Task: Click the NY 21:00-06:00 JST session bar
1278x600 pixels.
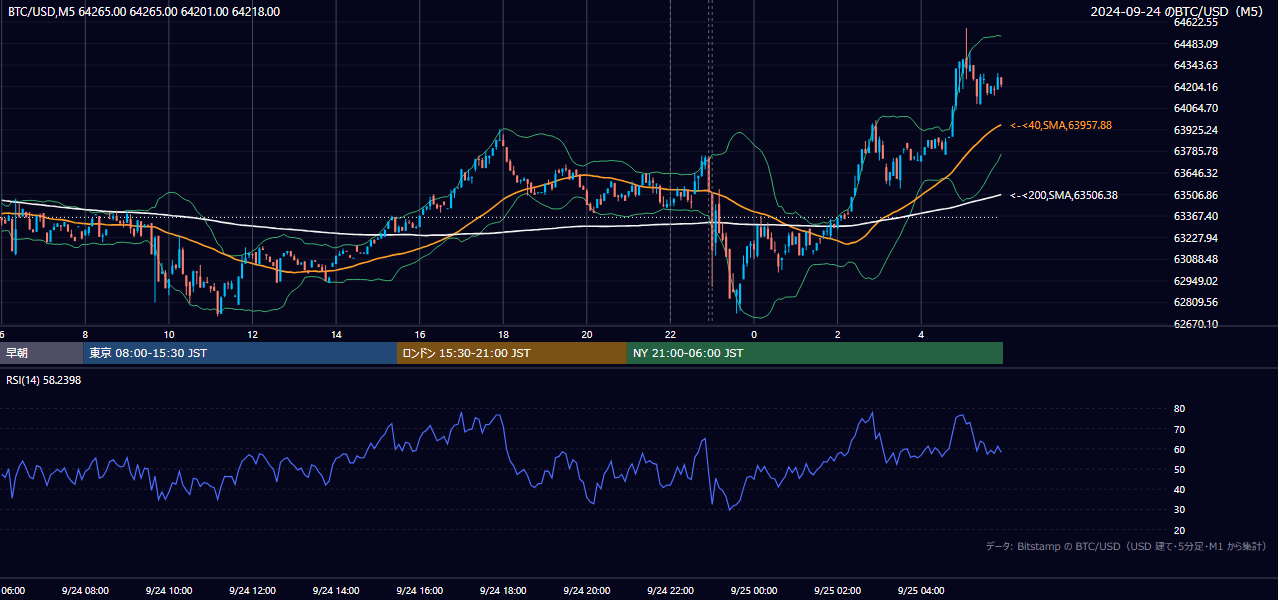Action: coord(815,353)
